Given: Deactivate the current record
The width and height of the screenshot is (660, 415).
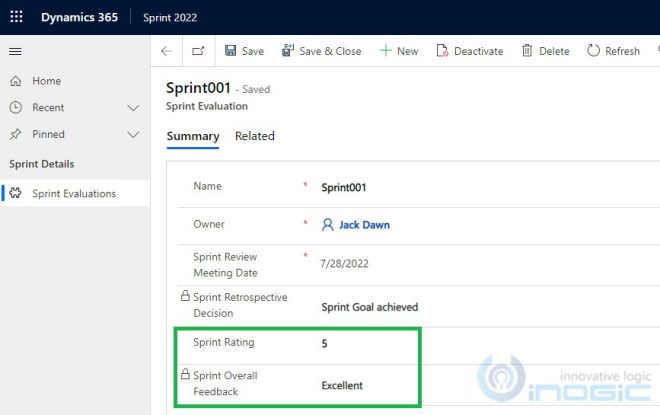Looking at the screenshot, I should click(469, 51).
